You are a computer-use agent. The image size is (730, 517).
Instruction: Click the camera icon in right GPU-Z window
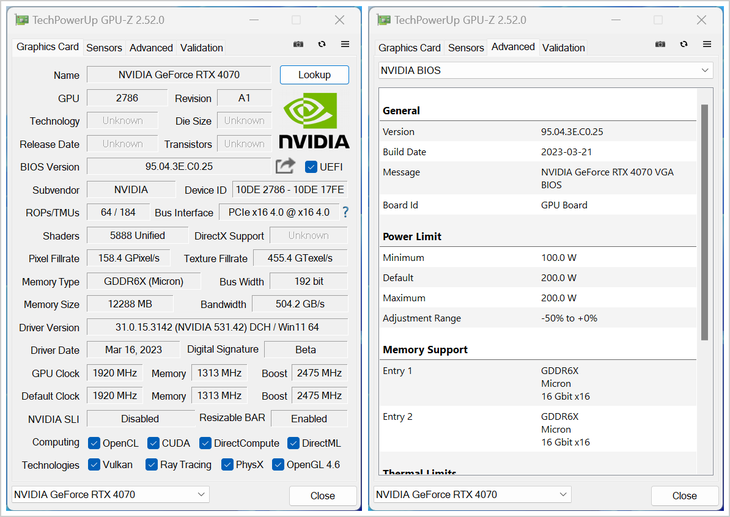point(660,45)
